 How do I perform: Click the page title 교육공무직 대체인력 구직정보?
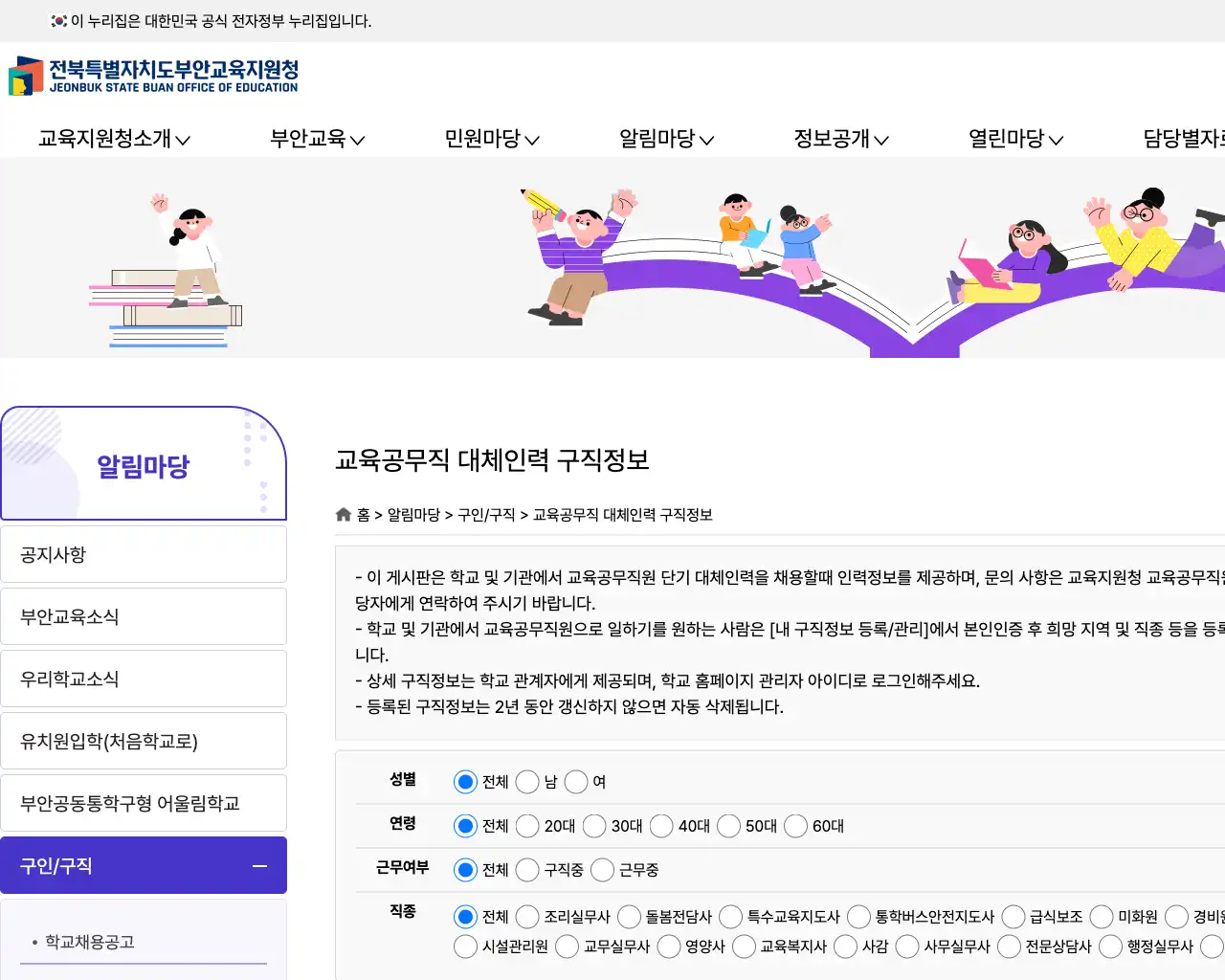coord(492,460)
